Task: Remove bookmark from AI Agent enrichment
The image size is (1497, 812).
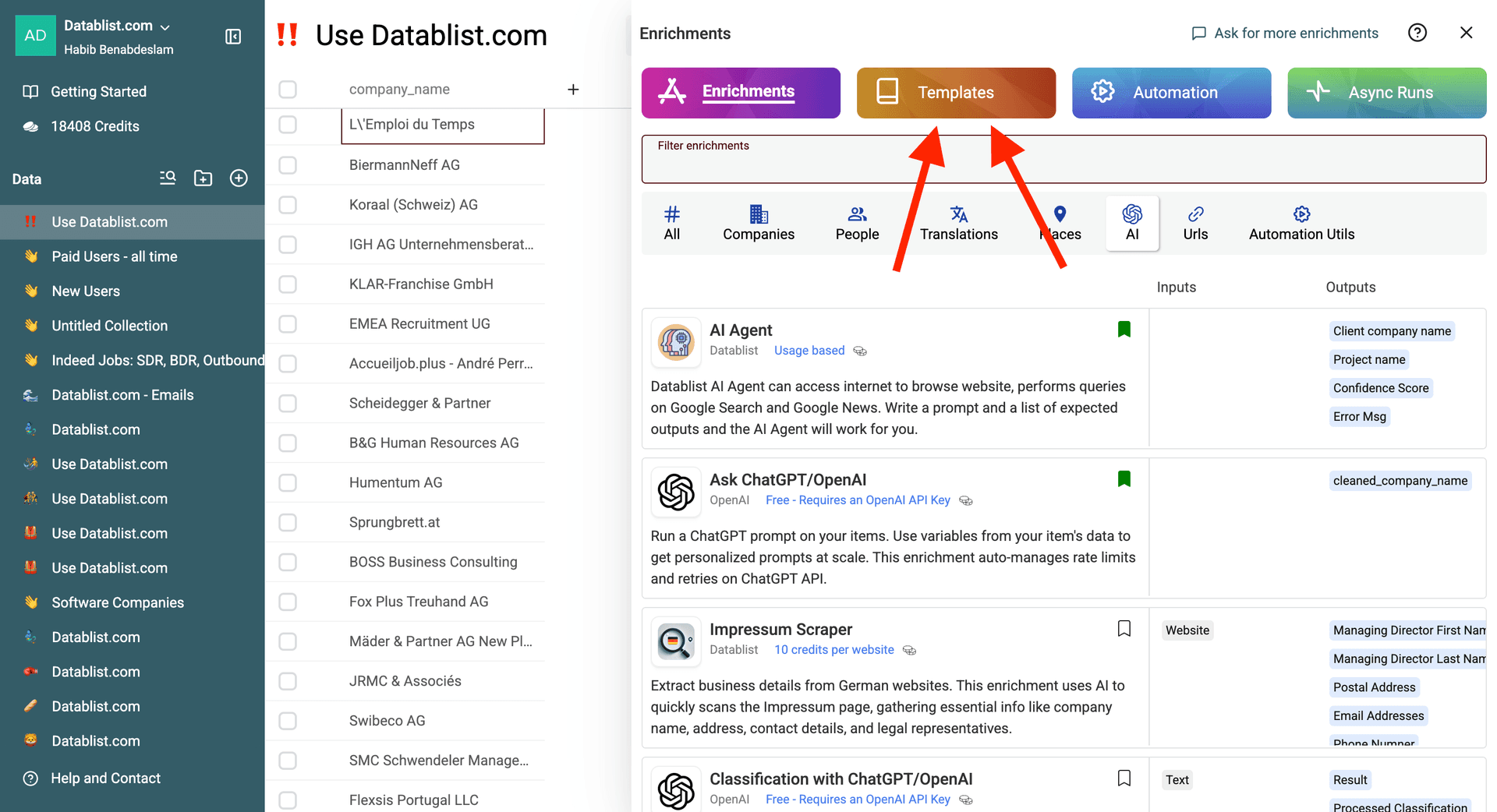Action: pos(1124,330)
